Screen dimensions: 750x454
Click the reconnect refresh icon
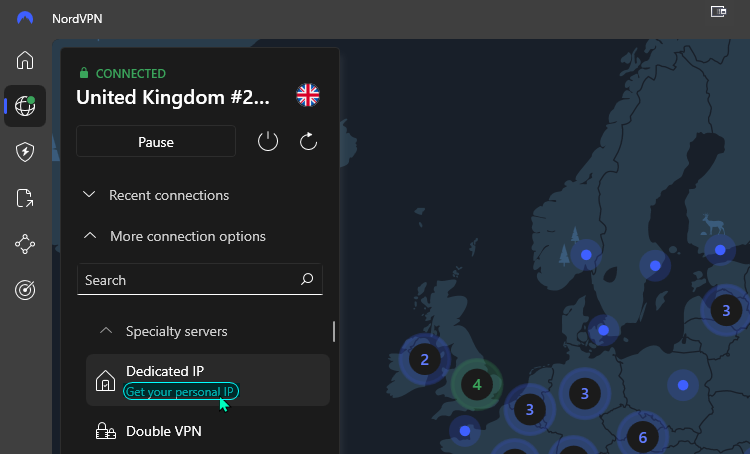point(309,141)
